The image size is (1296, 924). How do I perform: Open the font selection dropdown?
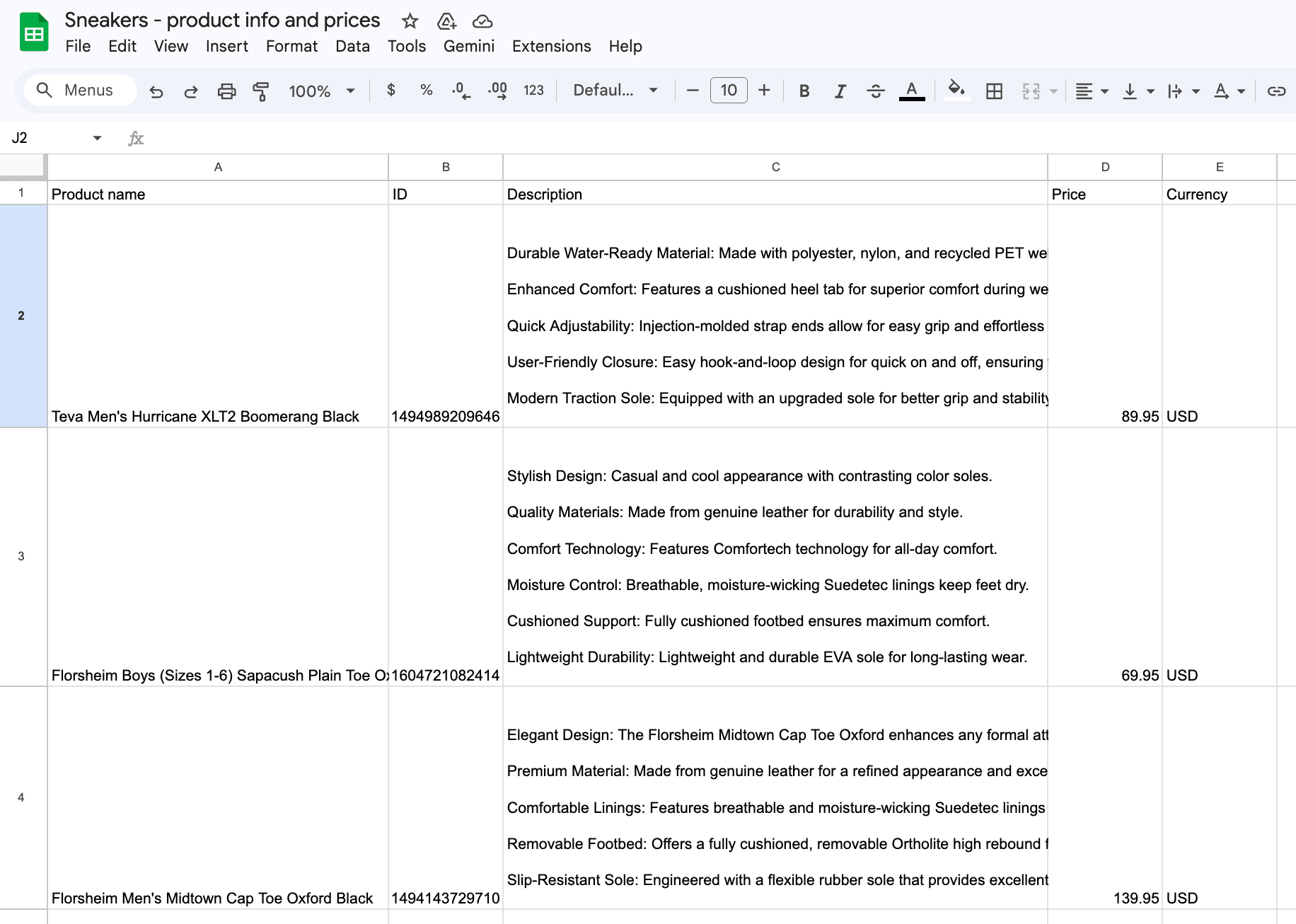pos(614,91)
